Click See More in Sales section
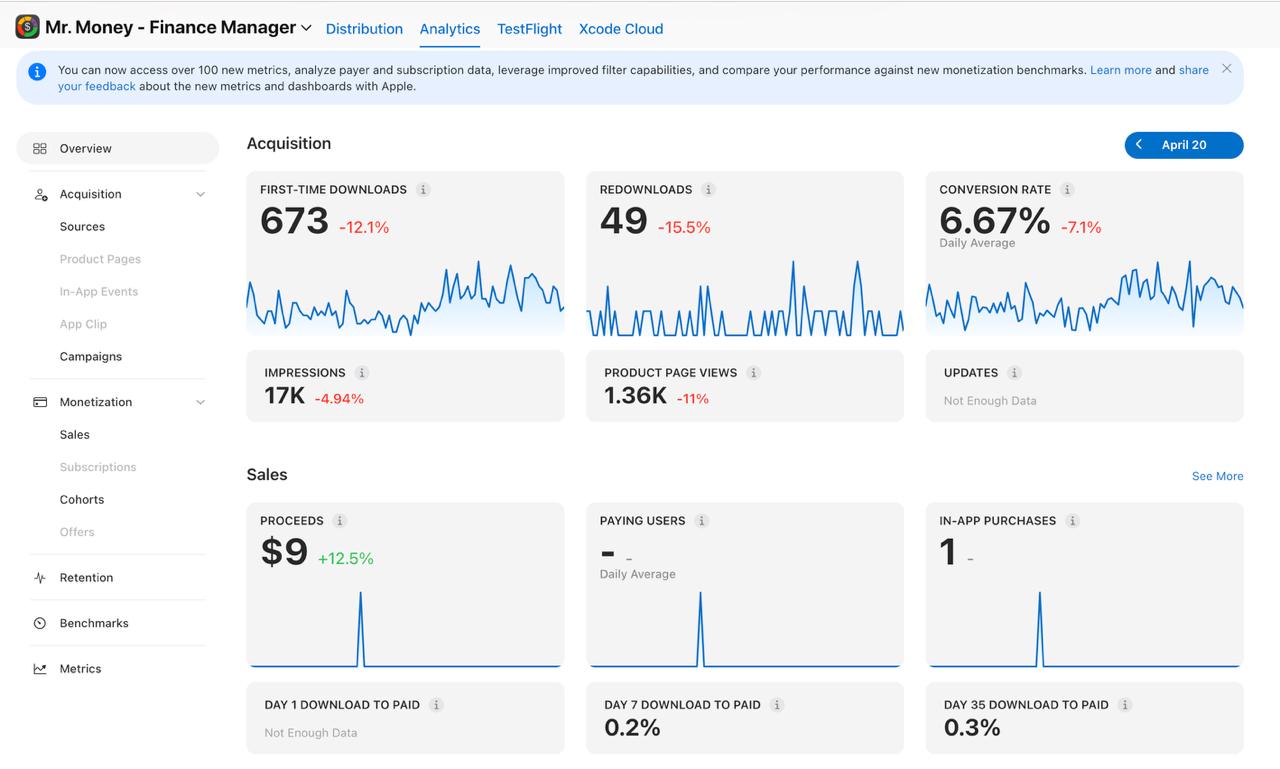1280x769 pixels. pyautogui.click(x=1217, y=476)
